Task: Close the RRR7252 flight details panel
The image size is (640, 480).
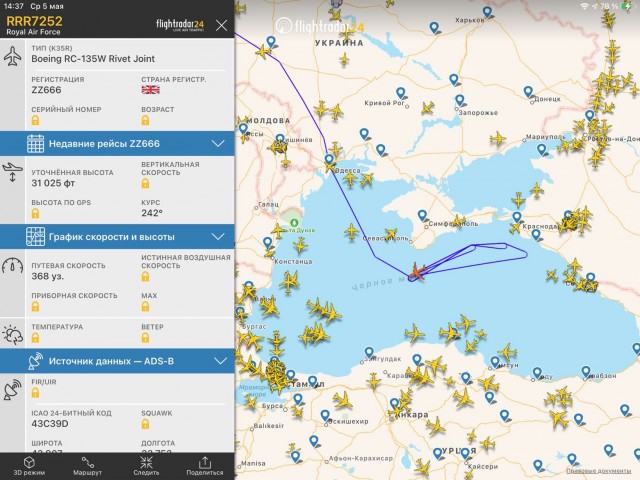Action: pyautogui.click(x=221, y=26)
